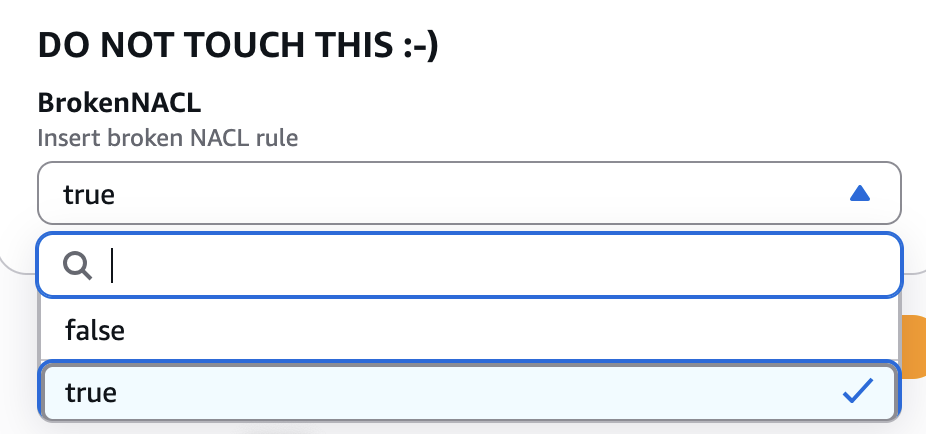Viewport: 926px width, 434px height.
Task: Click the 'DO NOT TOUCH THIS :-)' heading
Action: (x=238, y=45)
